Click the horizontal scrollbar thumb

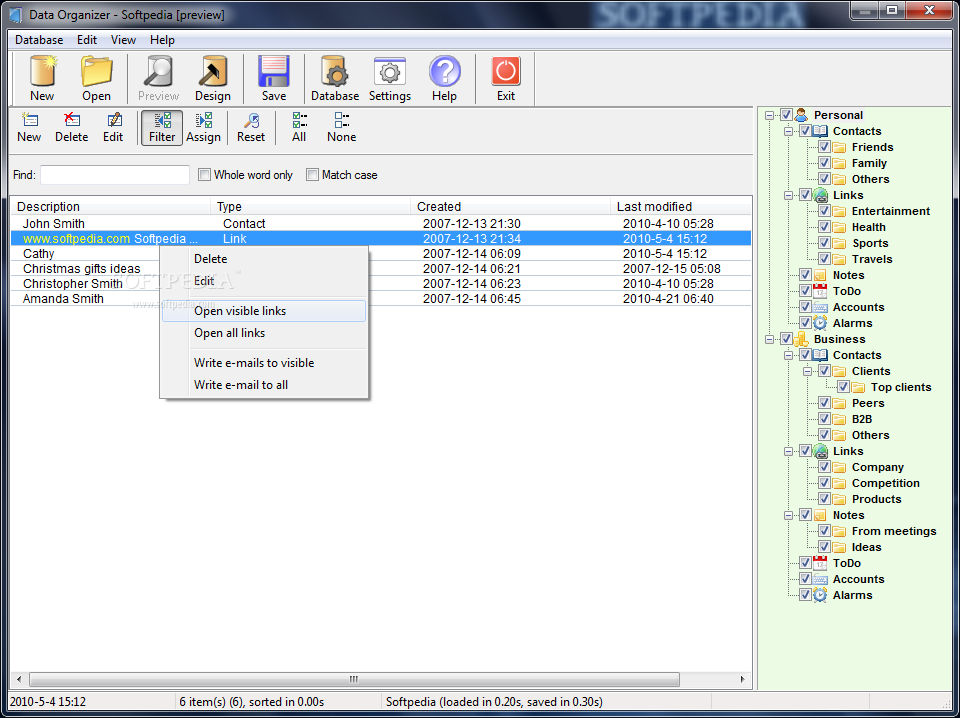[x=354, y=679]
